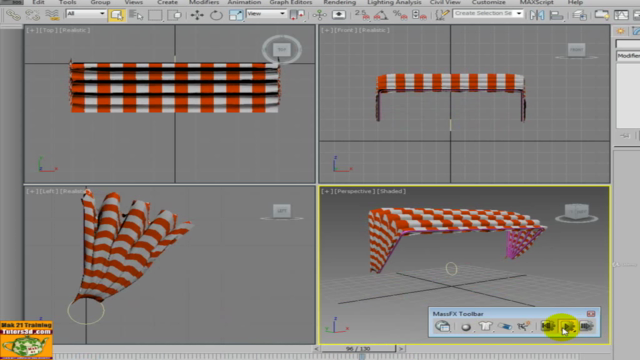Click the time slider next-frame arrow
640x360 pixels.
tap(401, 349)
